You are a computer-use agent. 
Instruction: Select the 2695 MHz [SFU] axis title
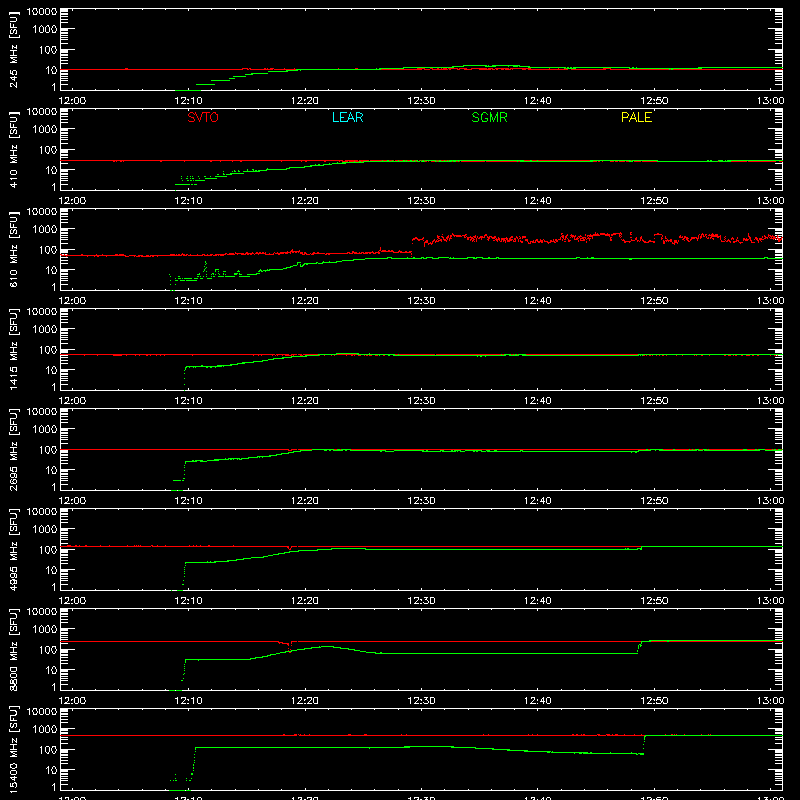[x=14, y=449]
